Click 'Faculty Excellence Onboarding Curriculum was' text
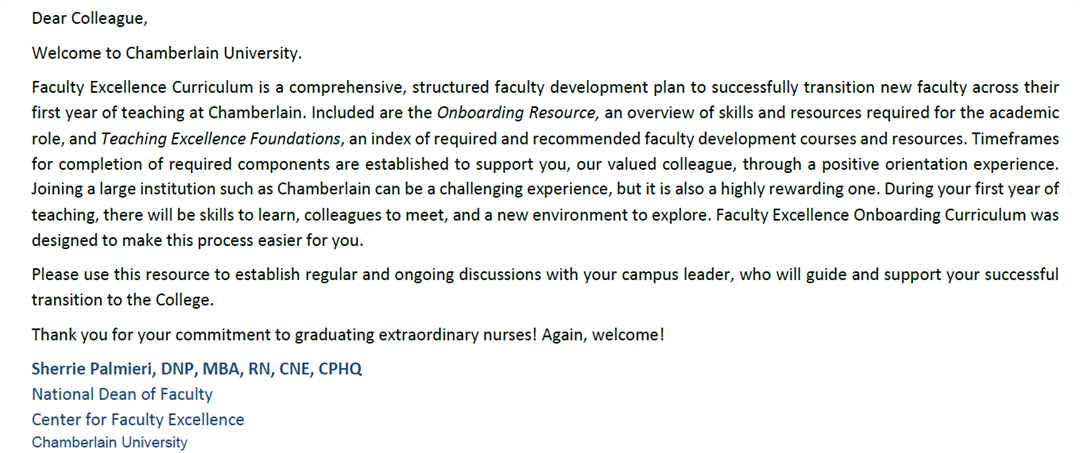Screen dimensions: 1080x453 (x=888, y=215)
